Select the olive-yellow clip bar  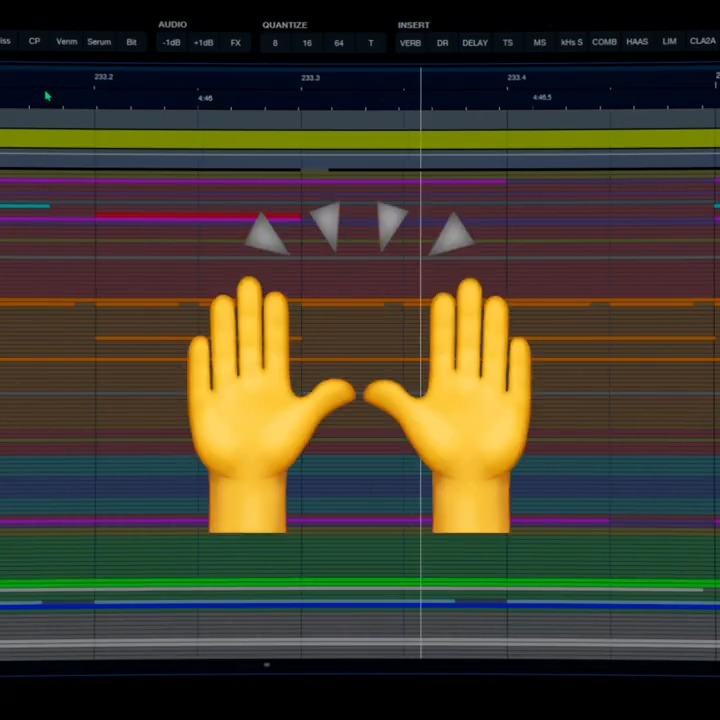coord(360,139)
